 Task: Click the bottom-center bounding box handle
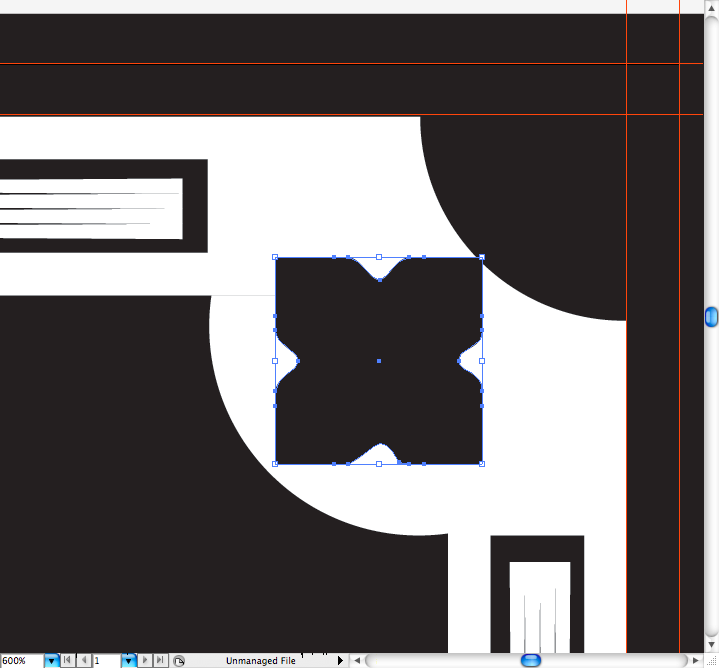click(x=379, y=464)
